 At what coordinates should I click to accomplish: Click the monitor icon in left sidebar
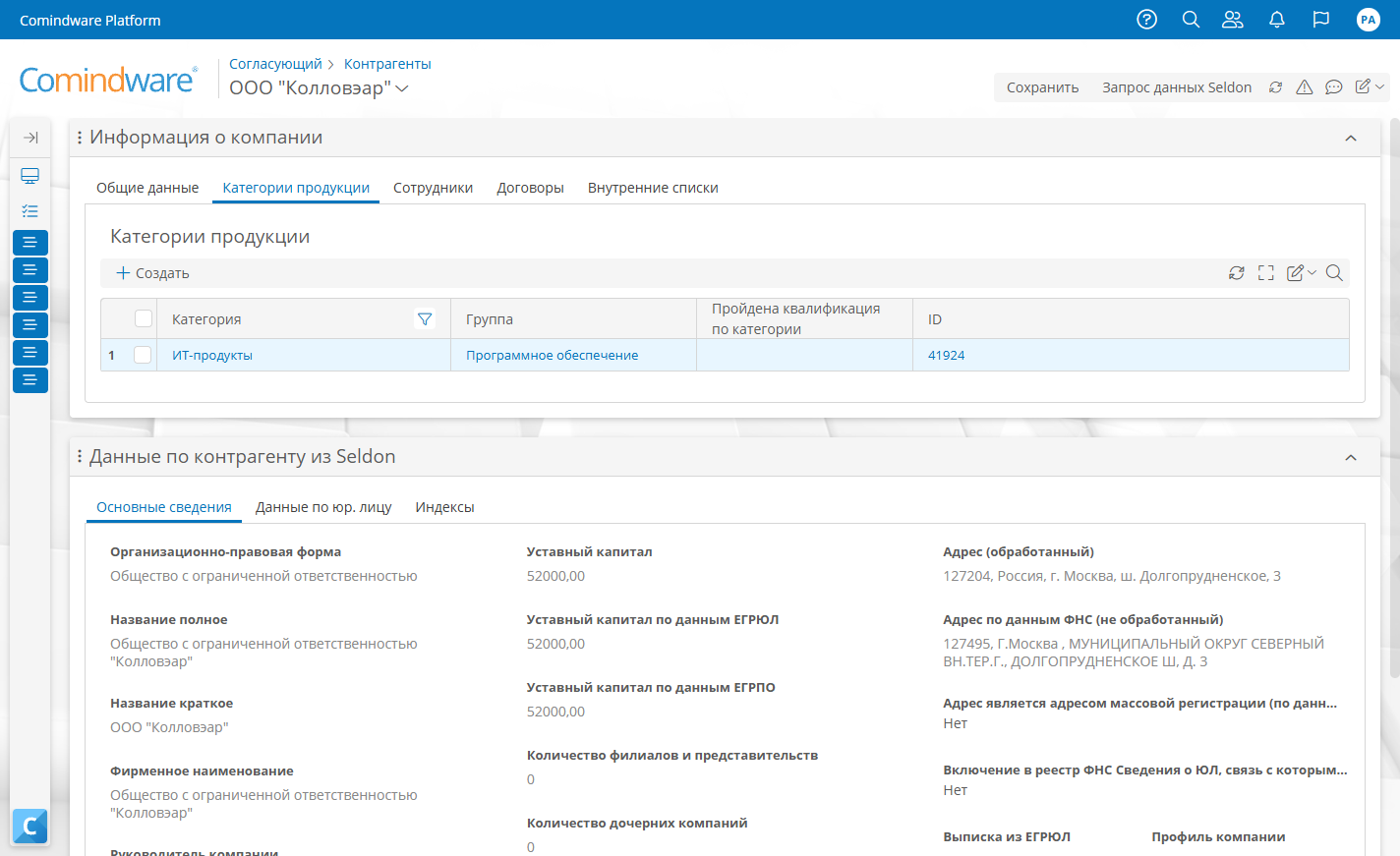(30, 176)
